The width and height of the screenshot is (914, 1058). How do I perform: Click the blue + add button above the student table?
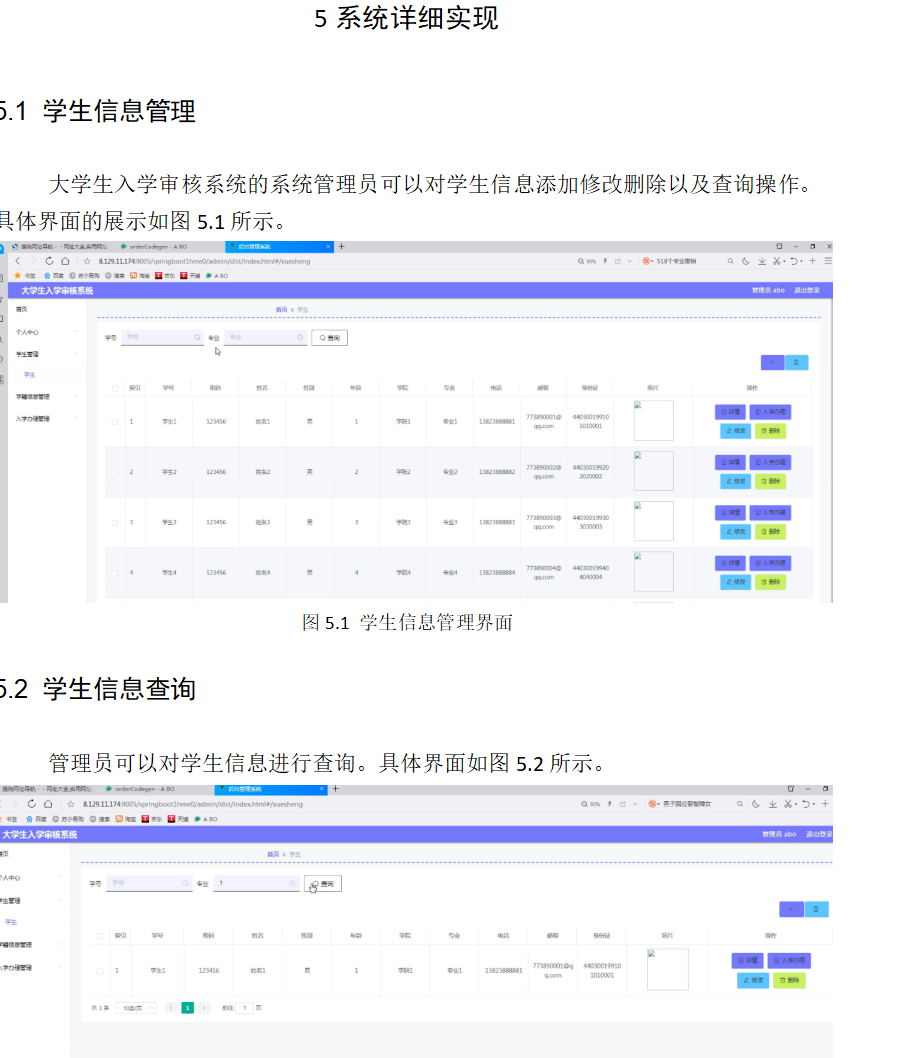(772, 362)
